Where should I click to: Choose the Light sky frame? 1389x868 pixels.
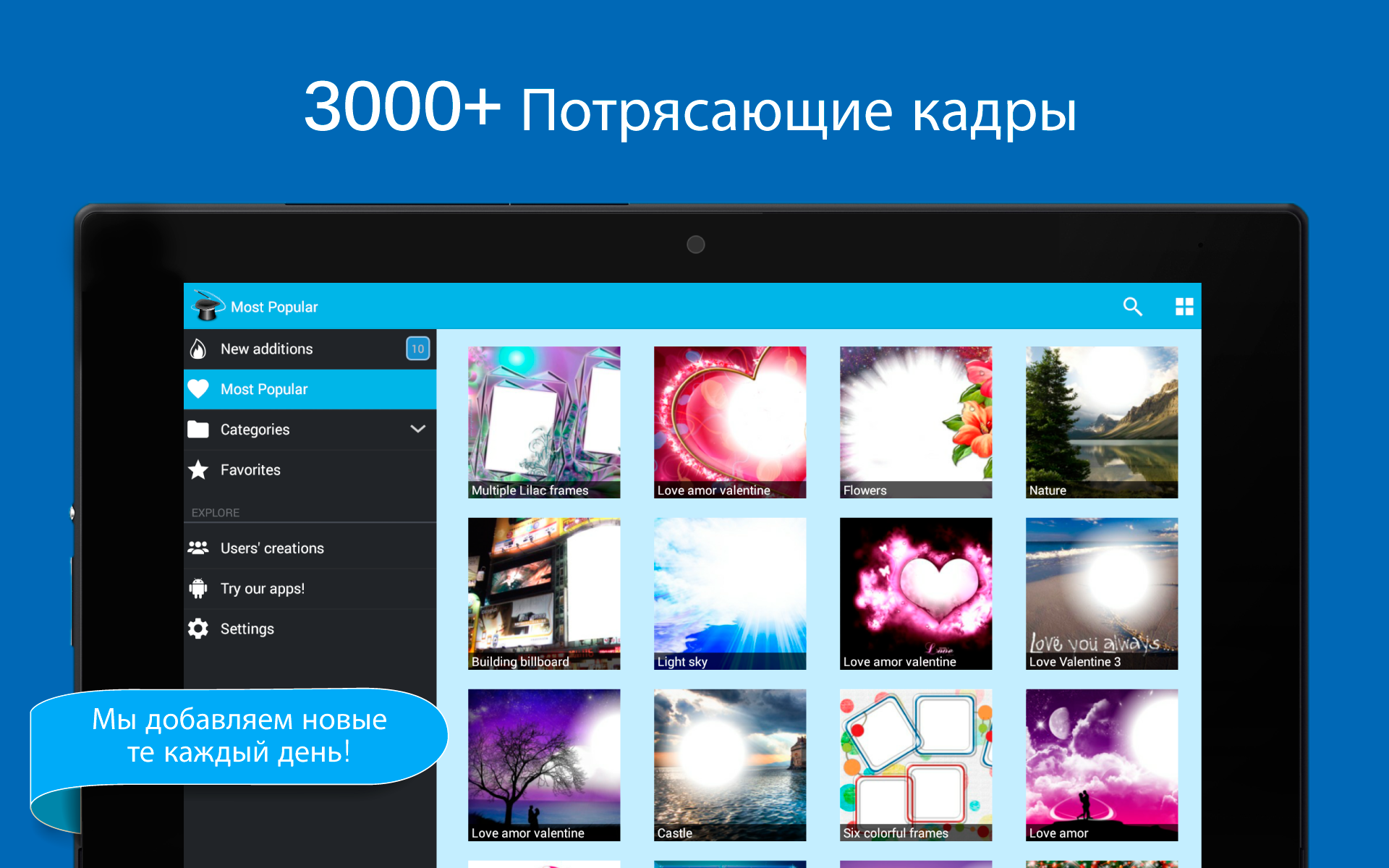(x=730, y=594)
